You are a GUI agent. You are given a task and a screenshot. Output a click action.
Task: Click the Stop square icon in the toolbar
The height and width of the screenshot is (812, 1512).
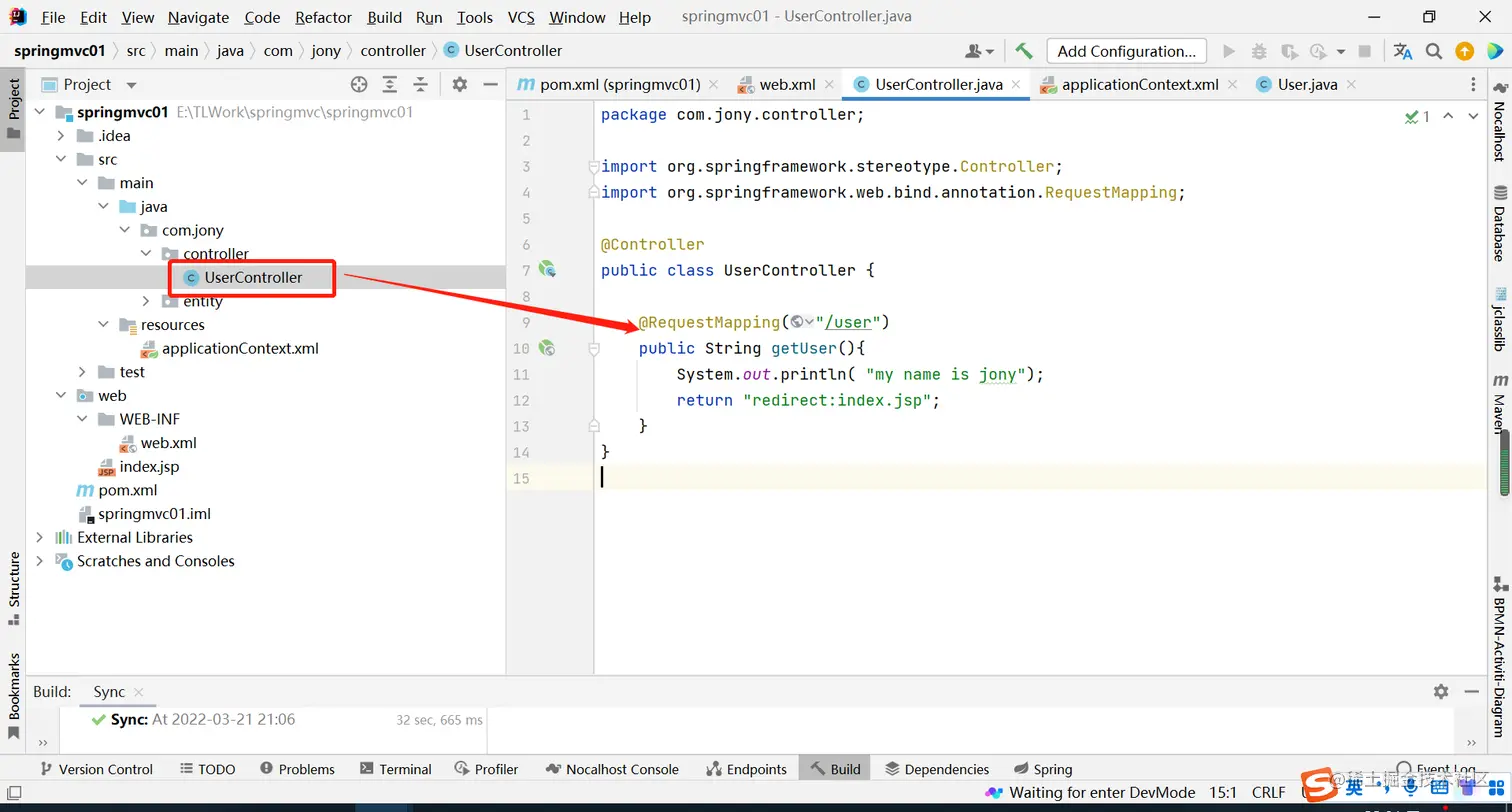pyautogui.click(x=1366, y=51)
